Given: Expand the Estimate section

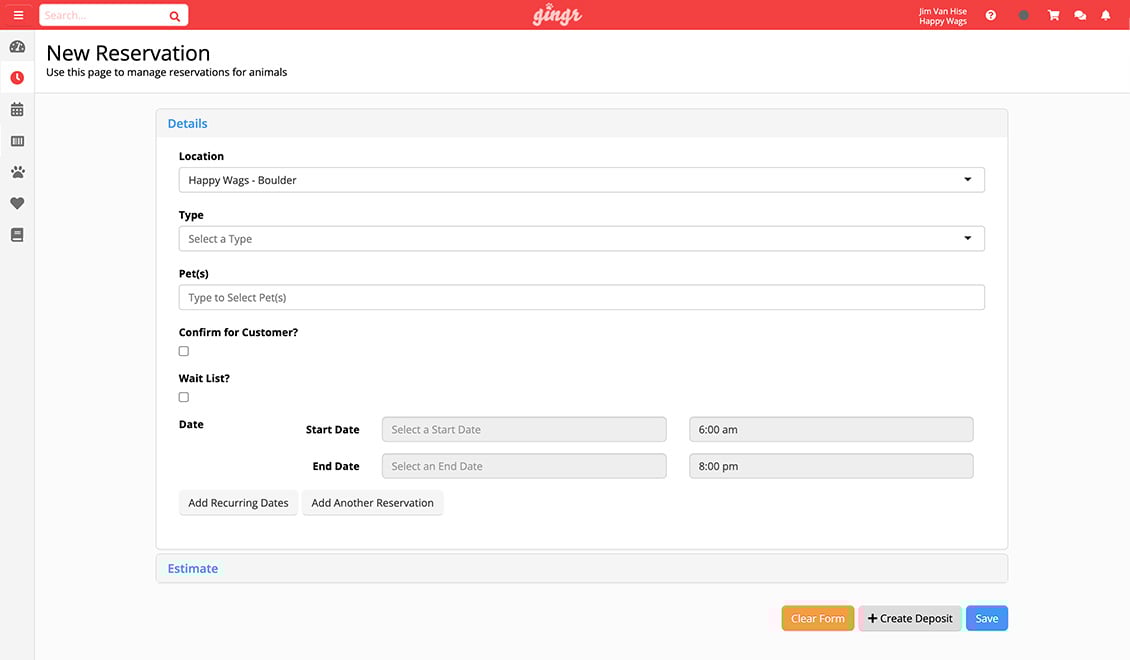Looking at the screenshot, I should click(x=192, y=567).
